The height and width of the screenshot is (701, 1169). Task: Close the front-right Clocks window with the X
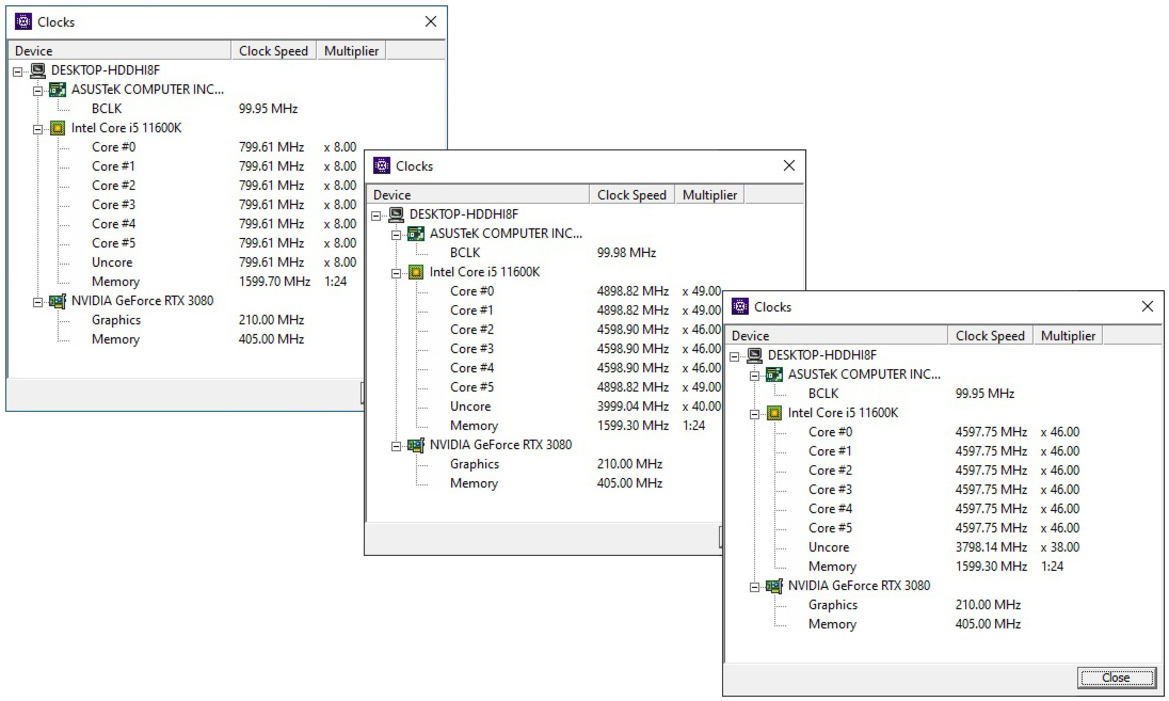pos(1147,307)
